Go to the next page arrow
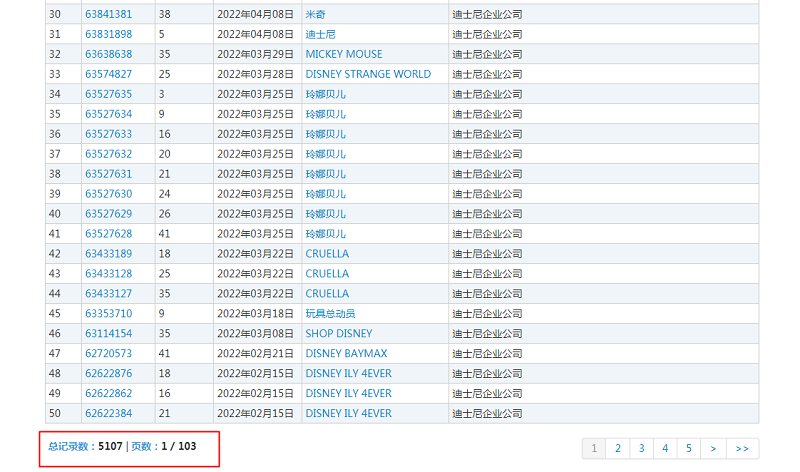The image size is (800, 472). click(713, 449)
